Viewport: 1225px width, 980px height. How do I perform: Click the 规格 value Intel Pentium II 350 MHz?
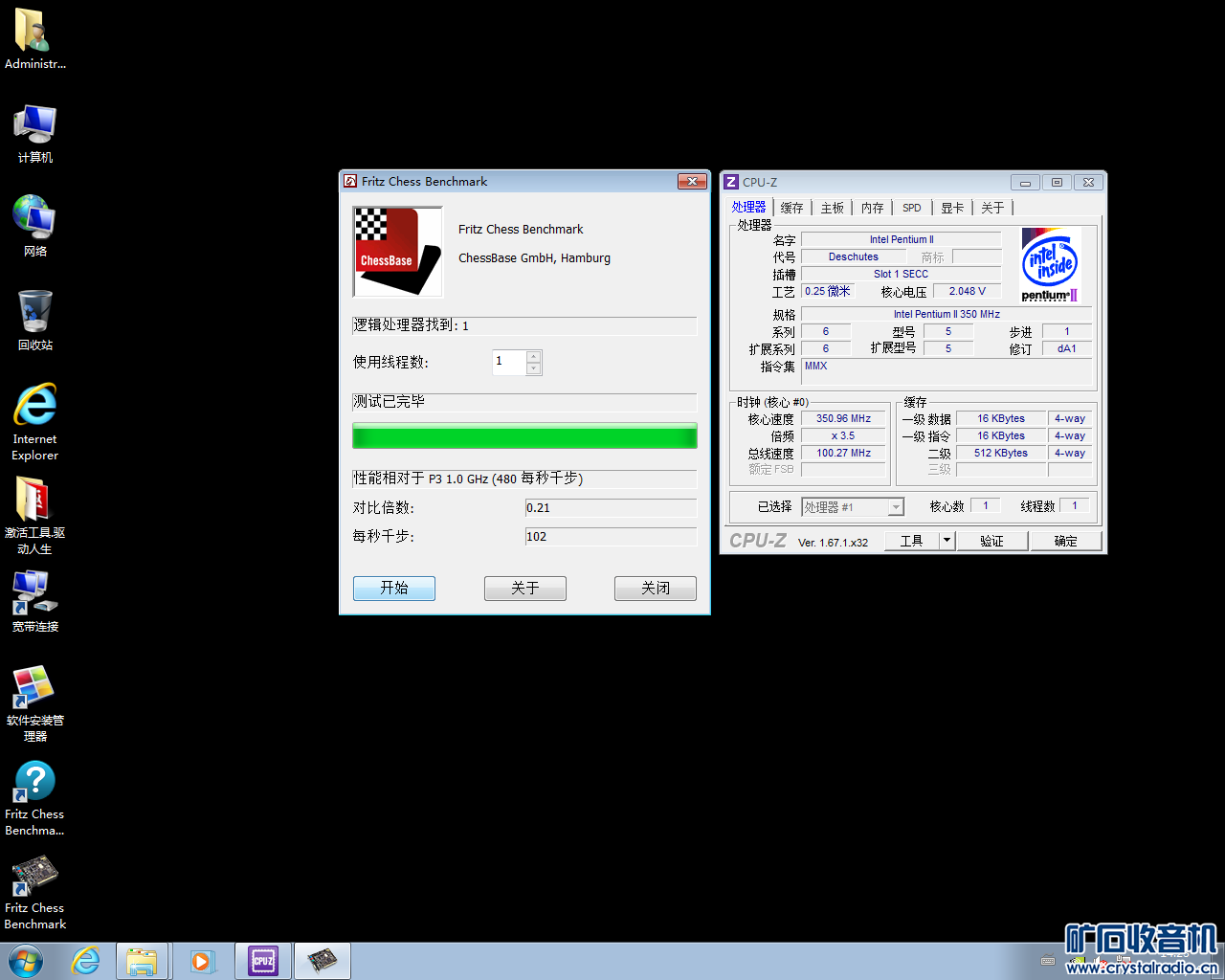(x=947, y=314)
